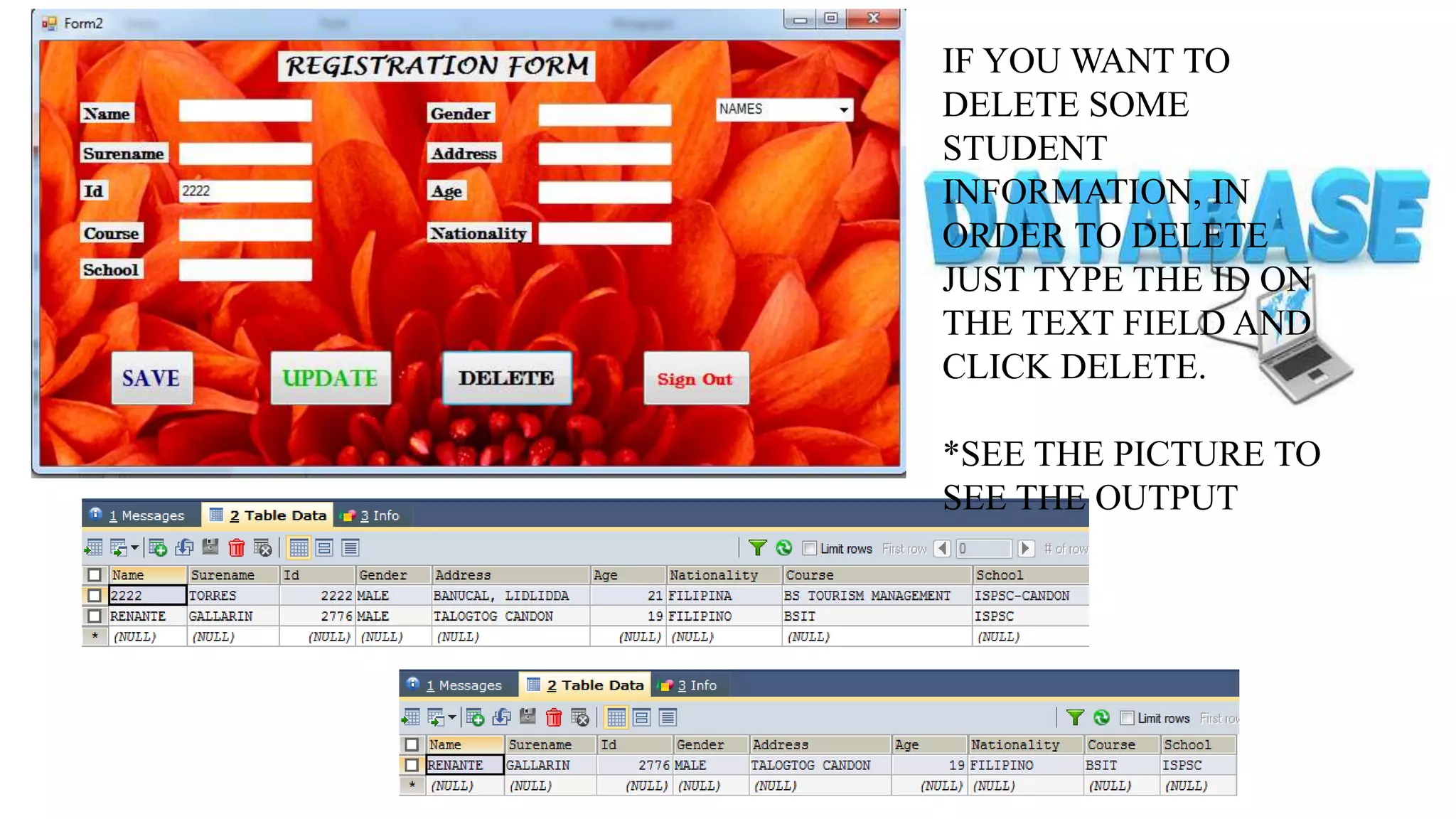Click the Id field containing 2222
1456x819 pixels.
point(245,191)
